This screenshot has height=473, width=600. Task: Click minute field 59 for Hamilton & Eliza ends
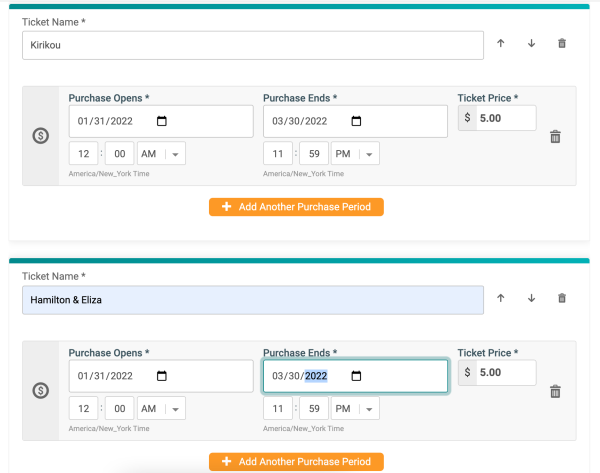314,408
